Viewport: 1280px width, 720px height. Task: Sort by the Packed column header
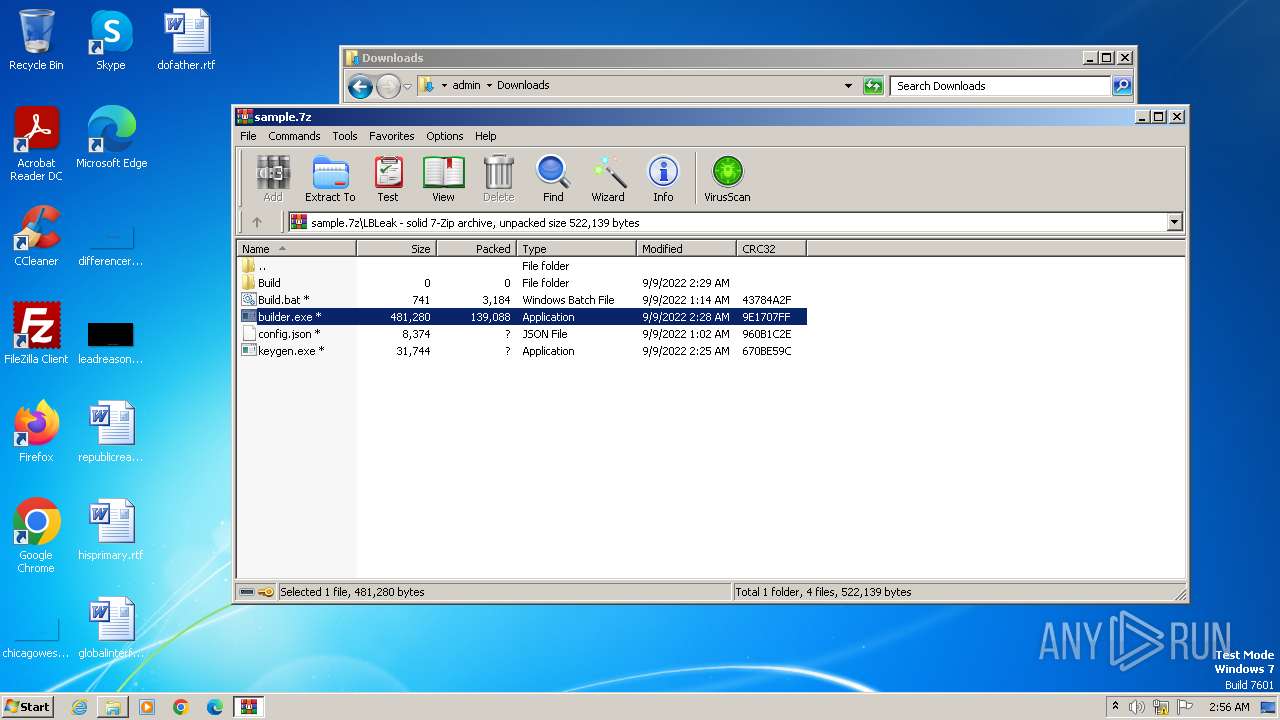tap(477, 248)
